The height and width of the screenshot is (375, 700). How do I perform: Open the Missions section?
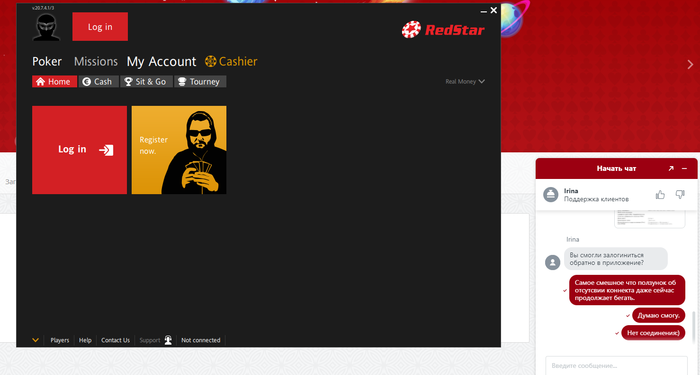(x=96, y=61)
